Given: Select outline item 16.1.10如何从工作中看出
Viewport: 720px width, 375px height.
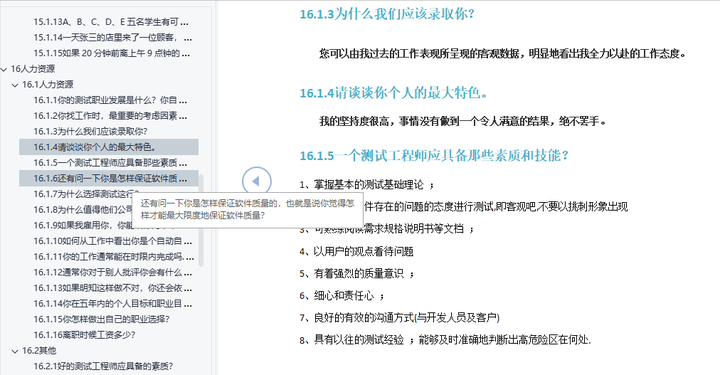Looking at the screenshot, I should pyautogui.click(x=112, y=241).
